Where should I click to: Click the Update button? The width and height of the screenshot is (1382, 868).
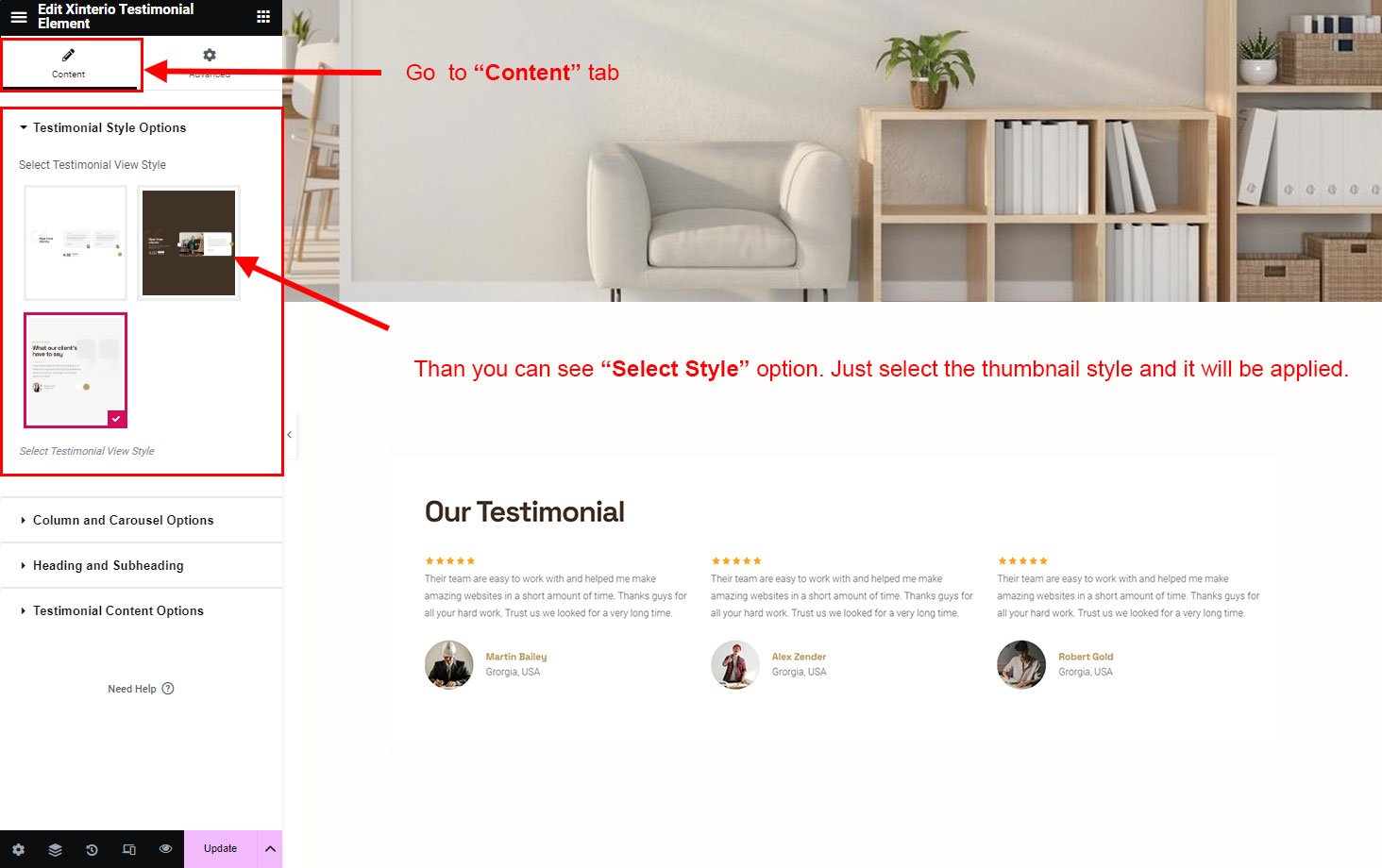point(221,849)
